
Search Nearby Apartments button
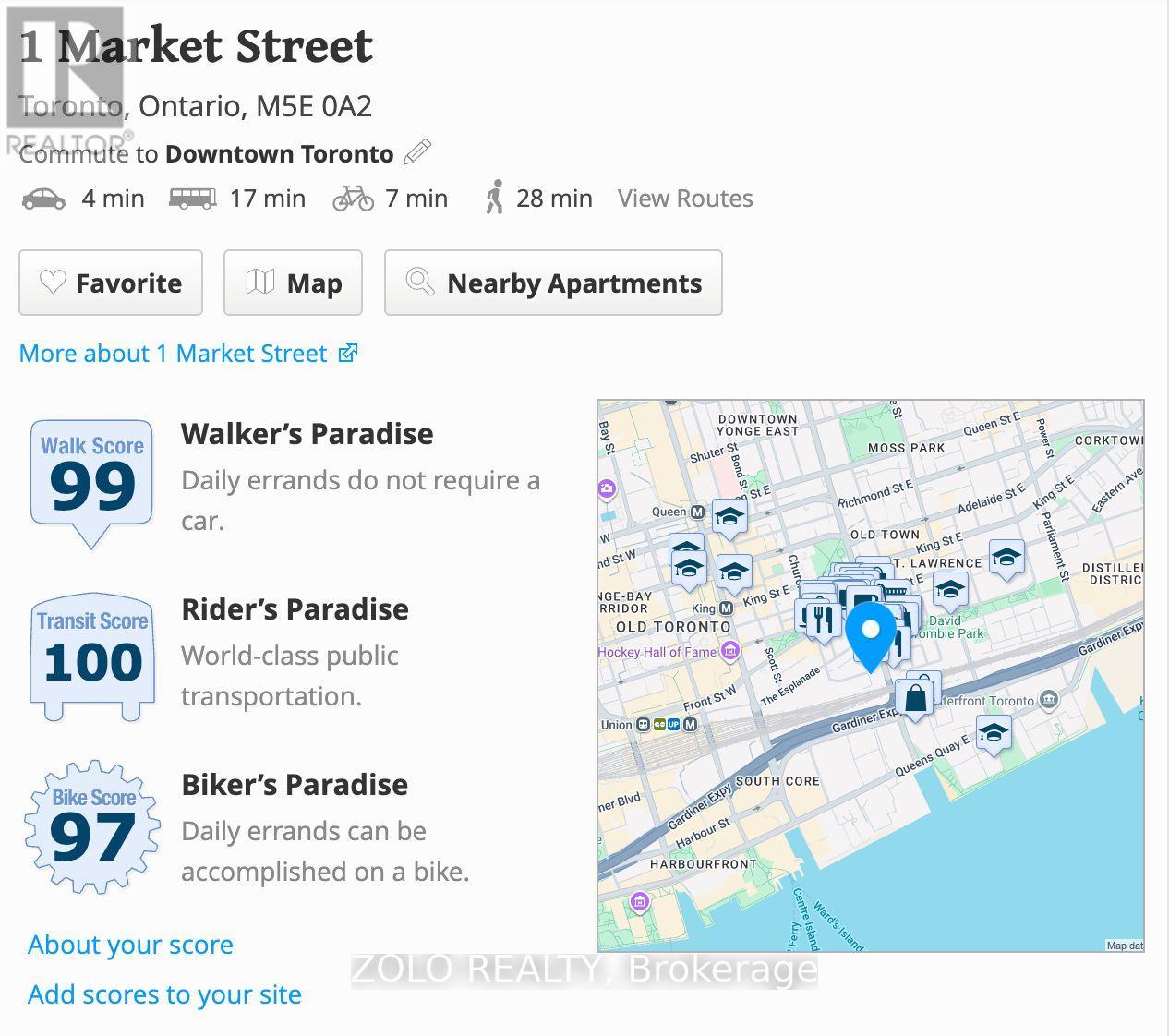(553, 283)
